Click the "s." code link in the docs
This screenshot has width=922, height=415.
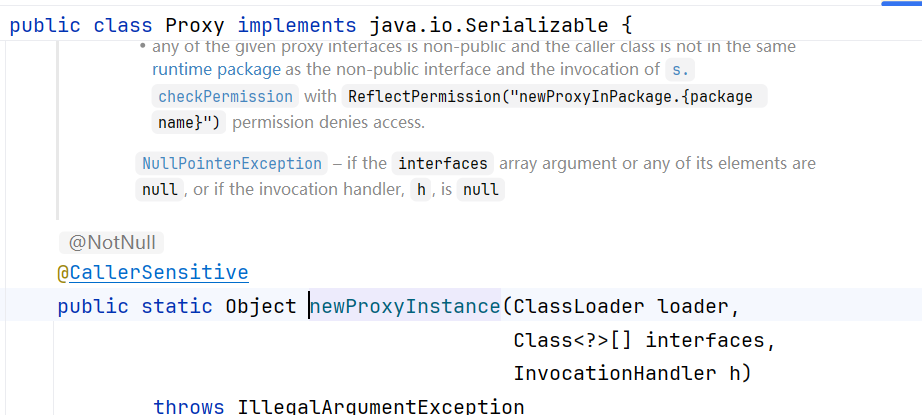(x=679, y=70)
